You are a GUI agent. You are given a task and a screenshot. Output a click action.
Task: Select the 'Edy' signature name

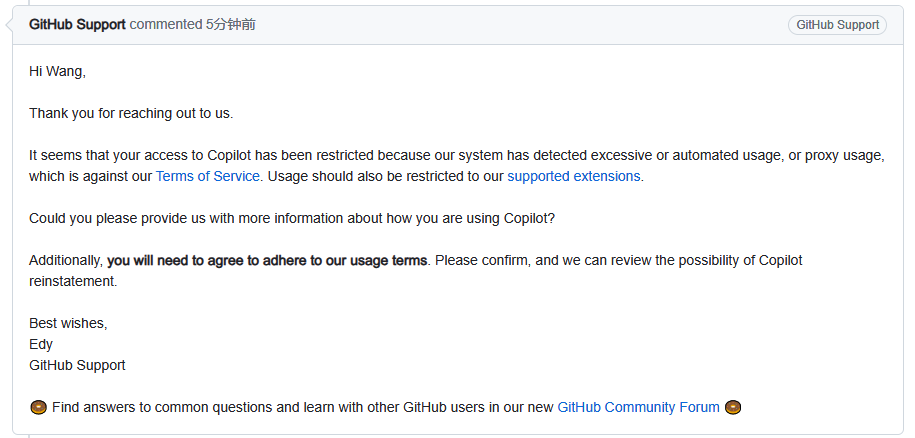(x=41, y=344)
